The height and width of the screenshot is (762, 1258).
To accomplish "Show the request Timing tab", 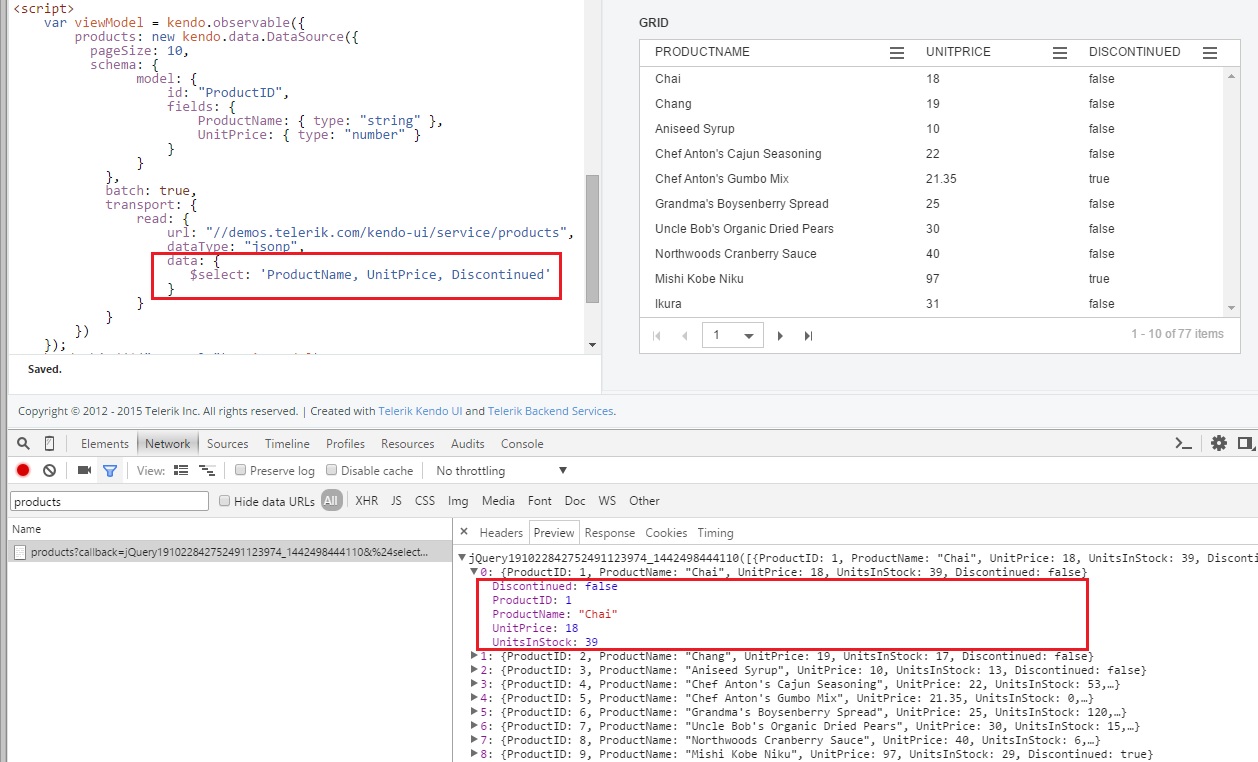I will (x=715, y=533).
